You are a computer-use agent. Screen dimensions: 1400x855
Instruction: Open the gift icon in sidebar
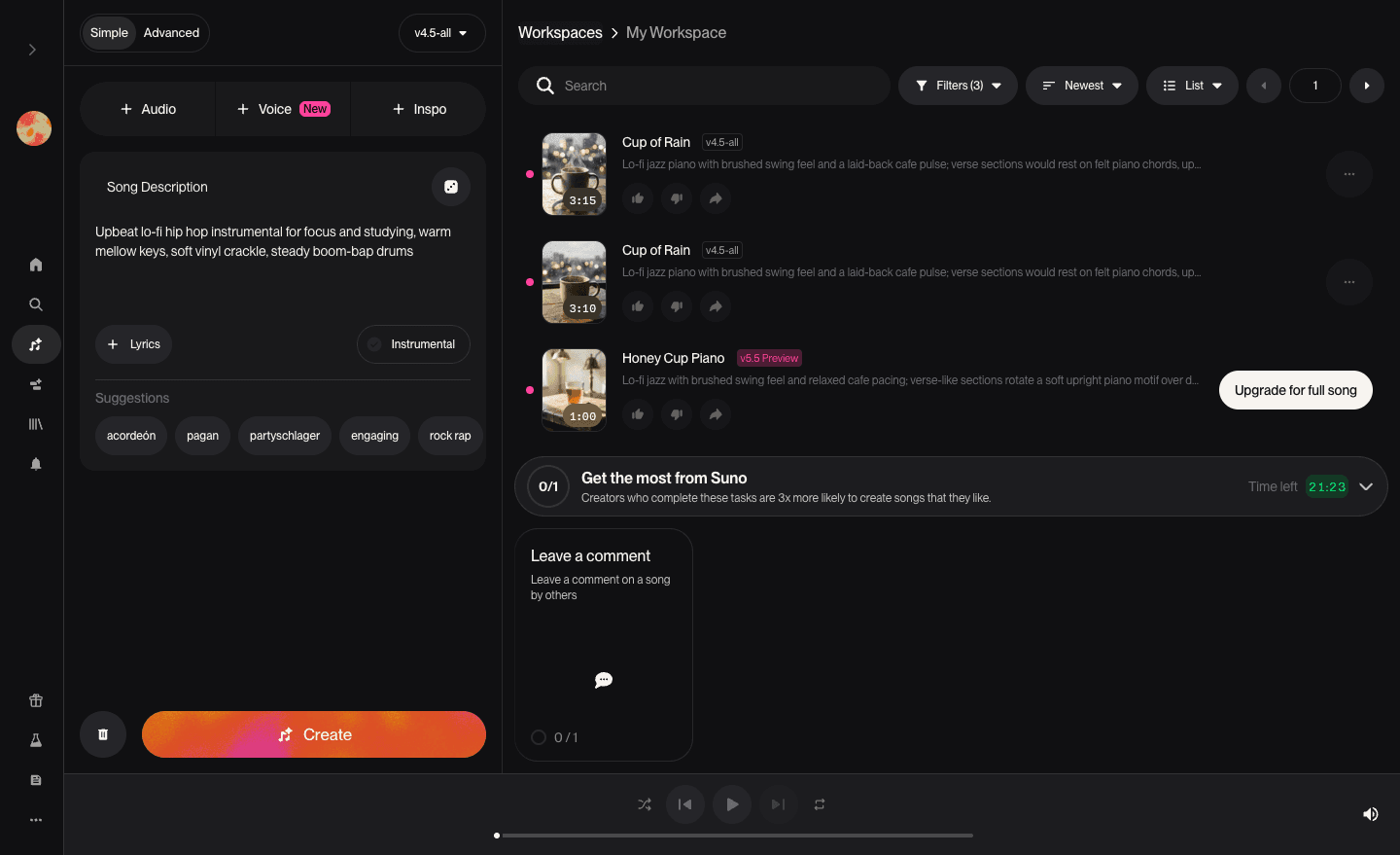[36, 700]
